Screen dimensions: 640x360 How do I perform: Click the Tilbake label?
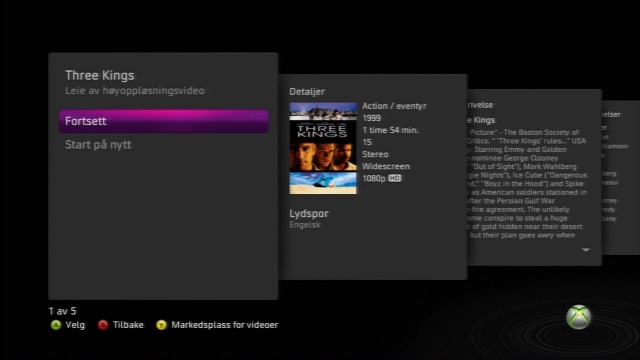point(128,325)
